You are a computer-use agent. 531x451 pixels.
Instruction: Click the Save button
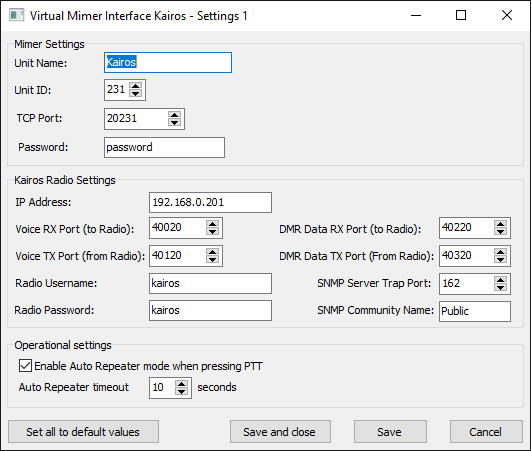(390, 432)
